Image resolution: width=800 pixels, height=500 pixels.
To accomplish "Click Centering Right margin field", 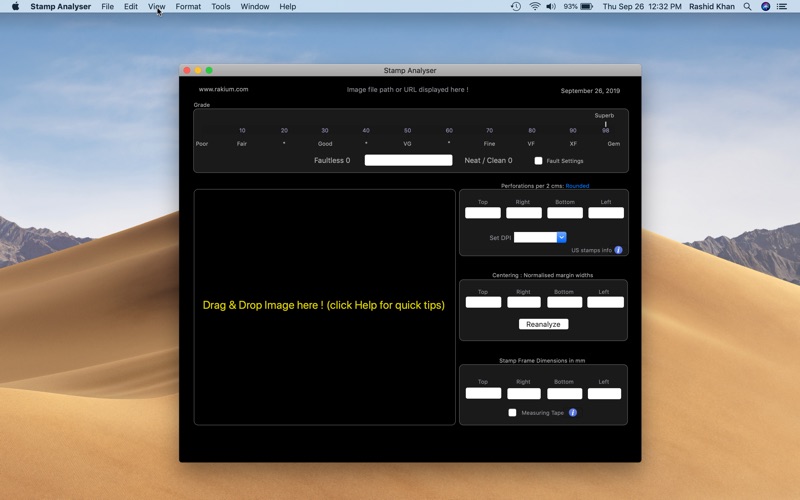I will 523,302.
